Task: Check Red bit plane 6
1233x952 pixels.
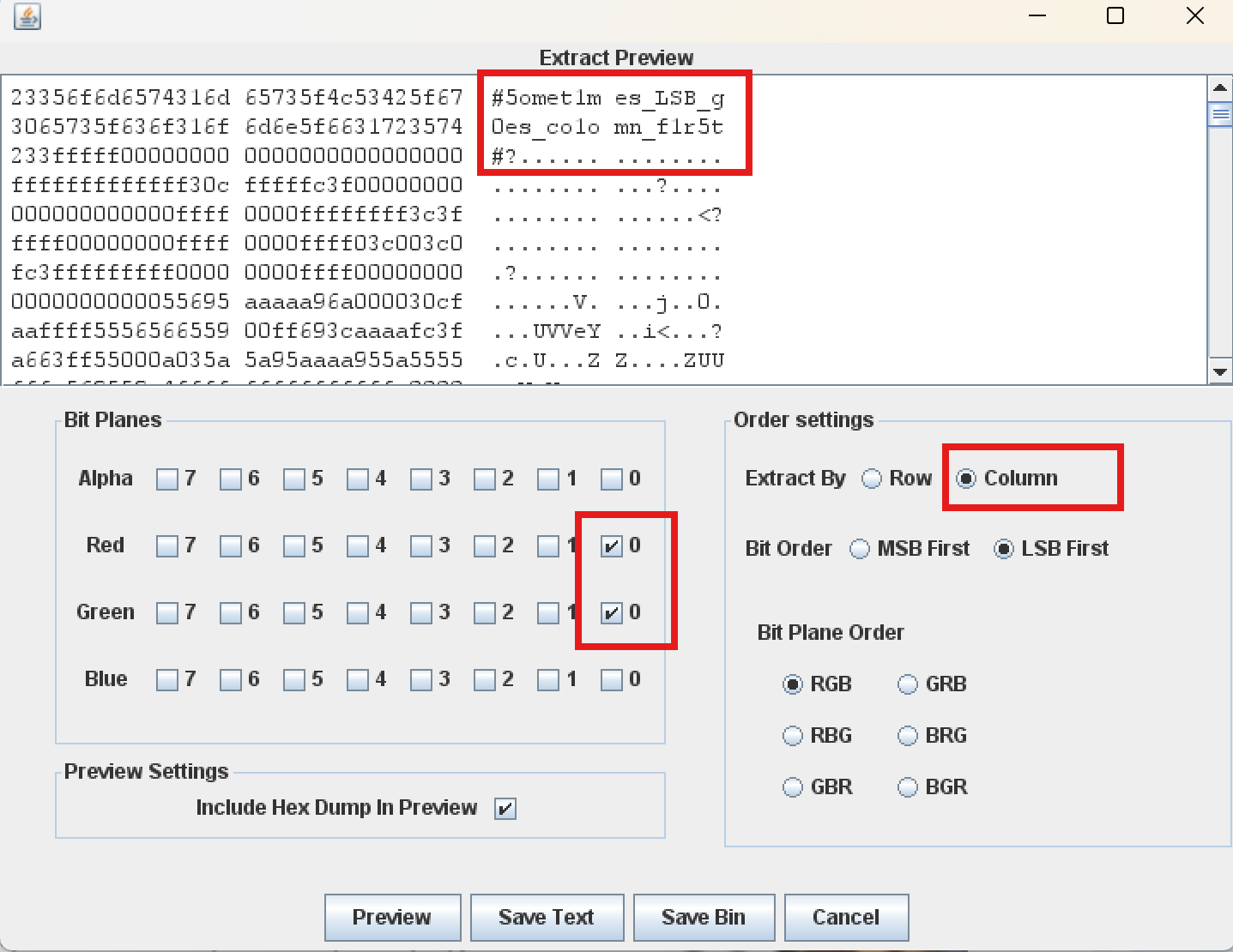Action: tap(231, 545)
